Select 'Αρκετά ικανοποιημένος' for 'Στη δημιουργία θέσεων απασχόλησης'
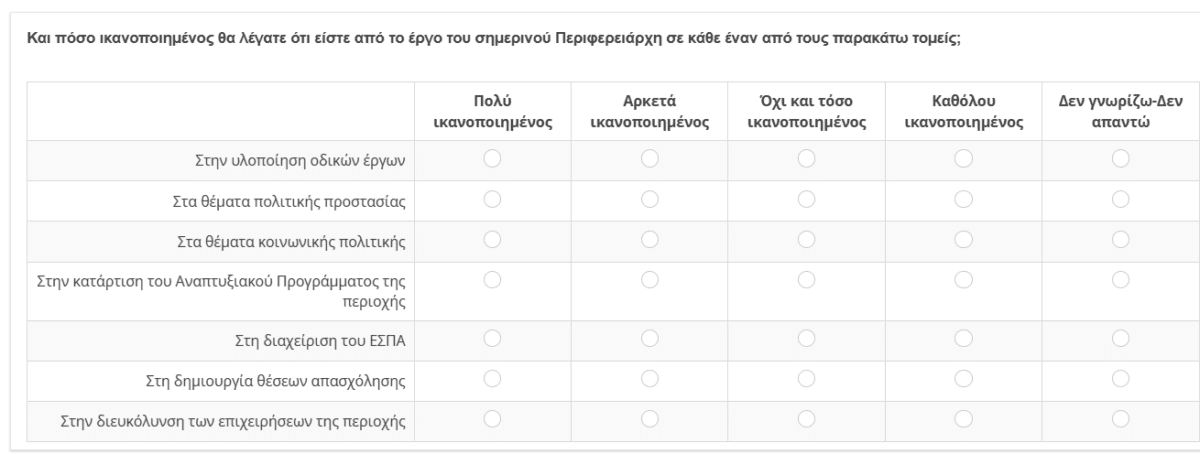Image resolution: width=1200 pixels, height=454 pixels. click(x=650, y=378)
